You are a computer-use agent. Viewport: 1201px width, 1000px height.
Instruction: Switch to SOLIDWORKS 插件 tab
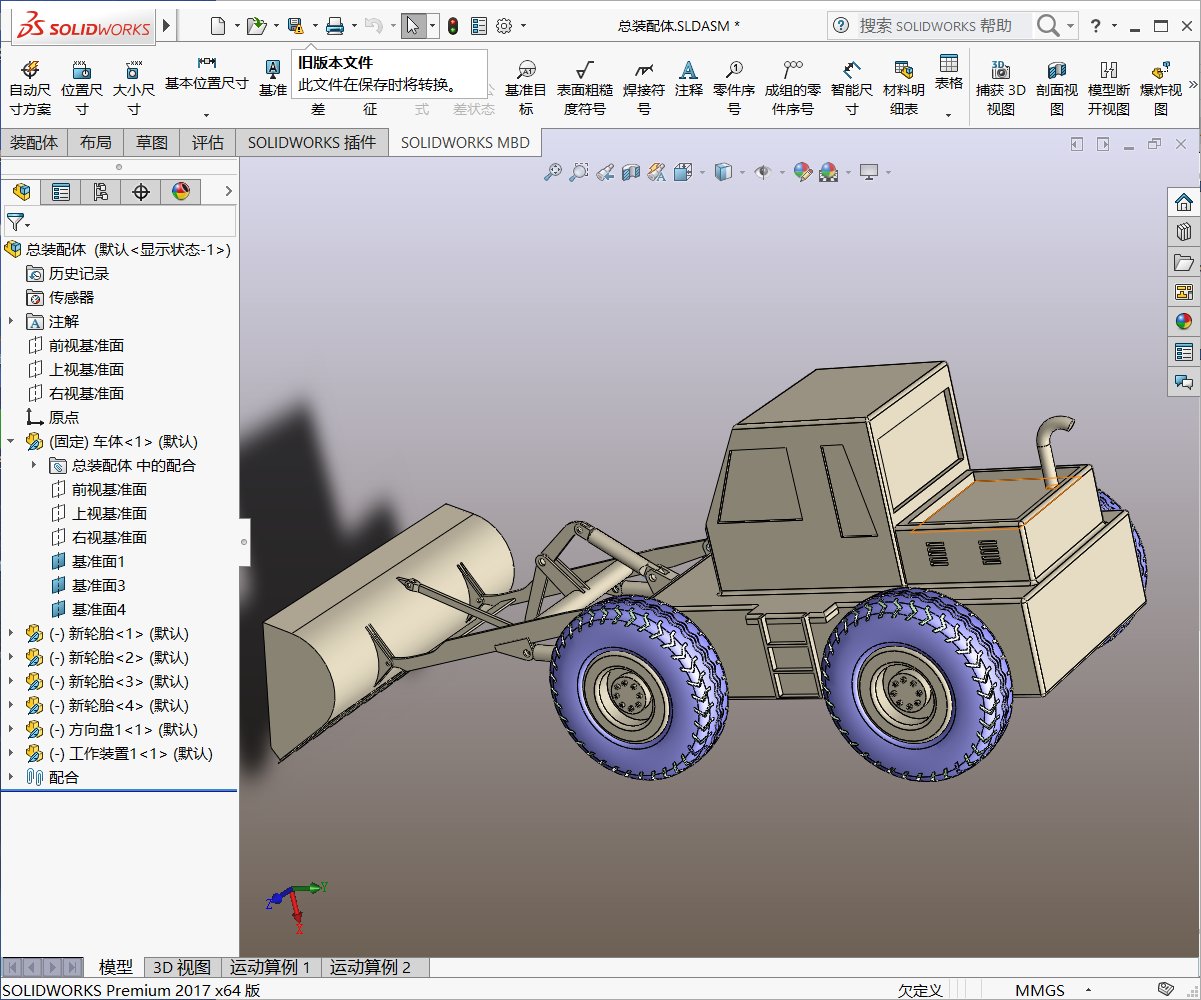coord(312,142)
